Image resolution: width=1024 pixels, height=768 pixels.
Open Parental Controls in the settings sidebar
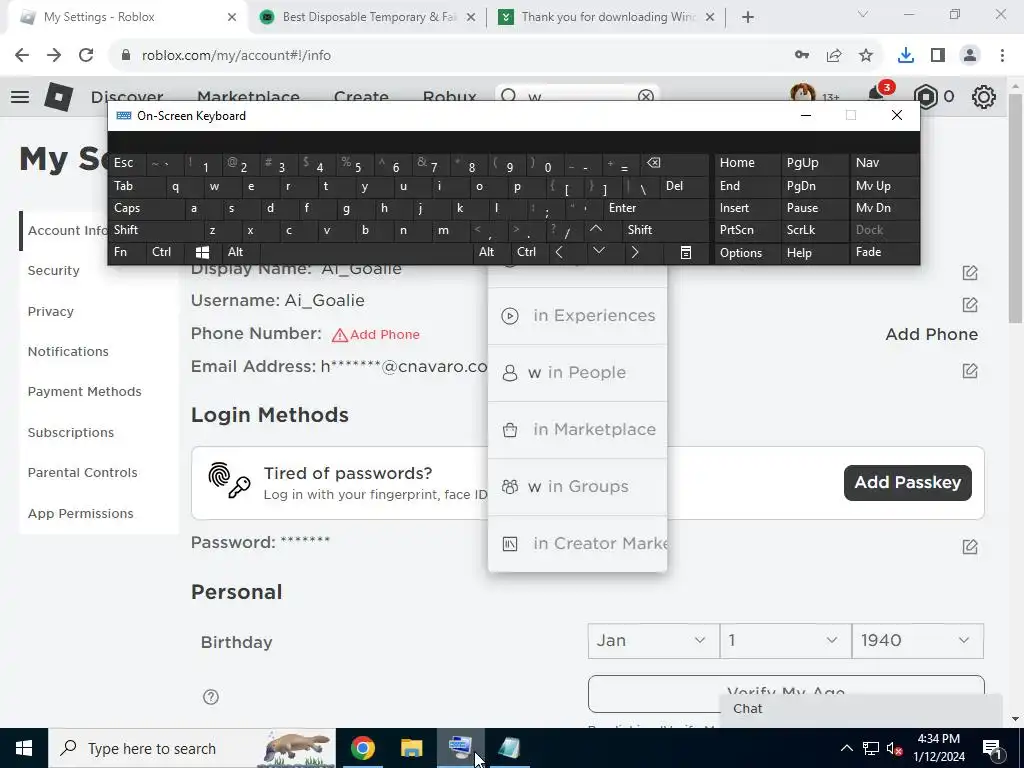click(82, 473)
